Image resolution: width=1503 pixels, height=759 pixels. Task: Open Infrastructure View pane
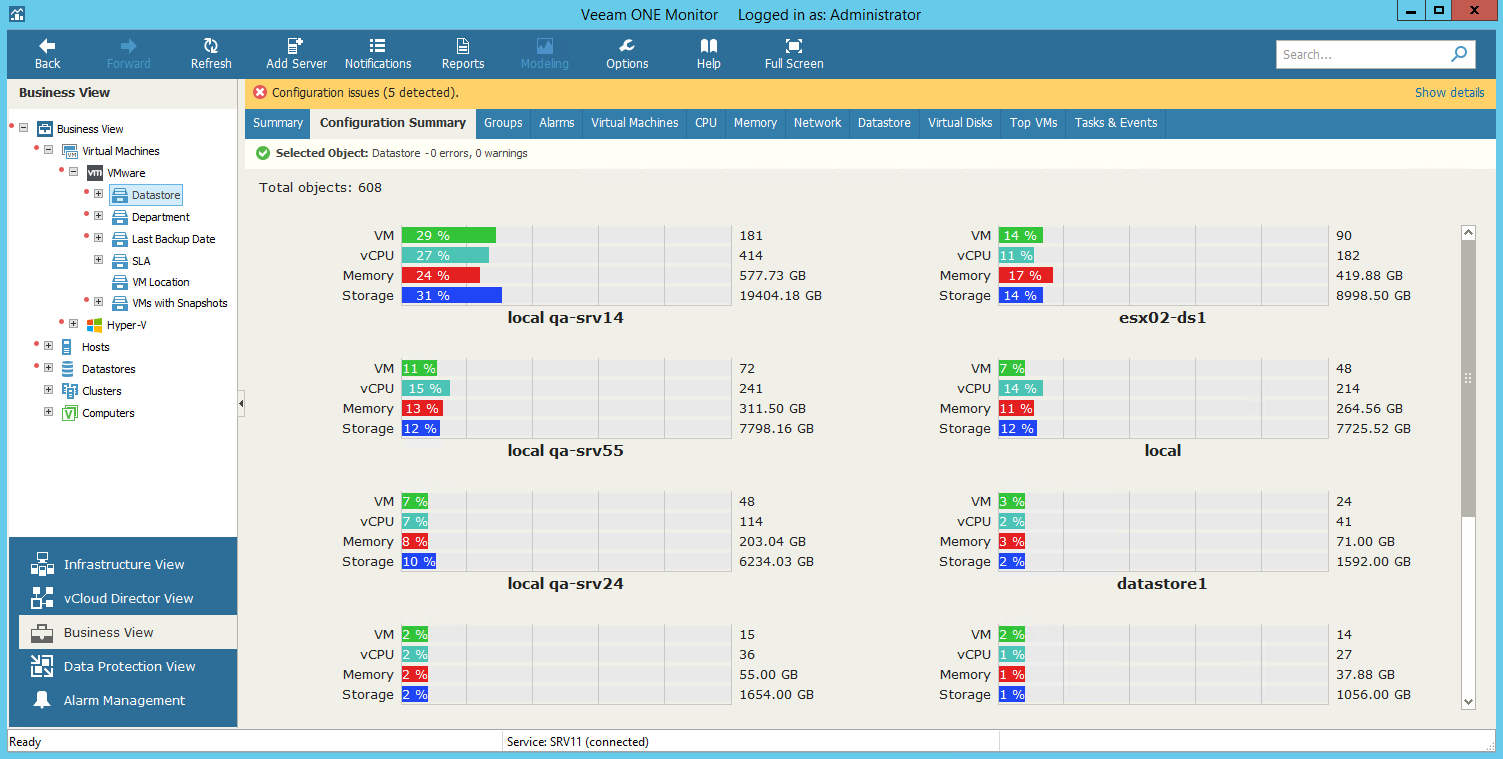point(123,564)
